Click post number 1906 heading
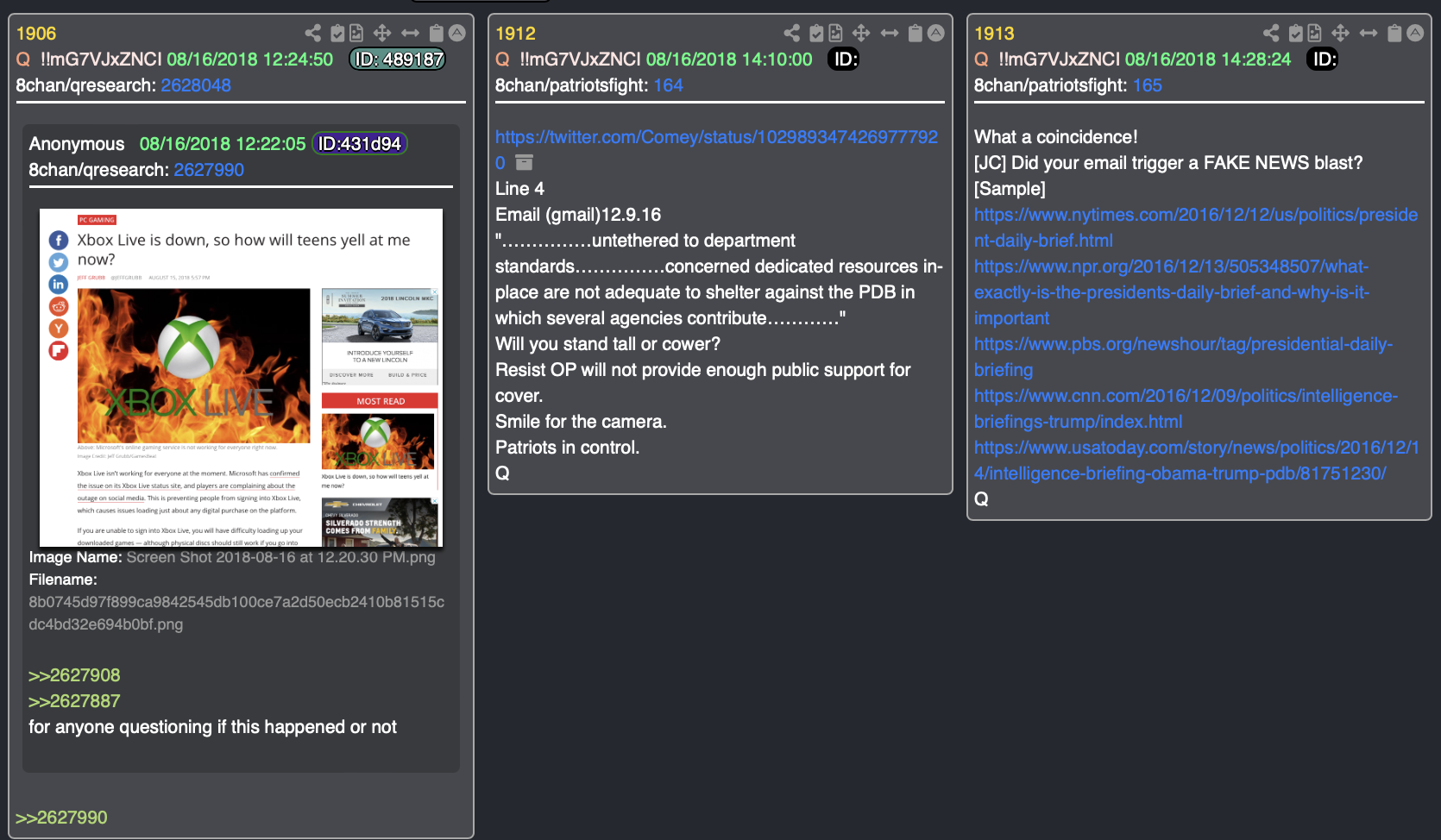1441x840 pixels. click(36, 34)
